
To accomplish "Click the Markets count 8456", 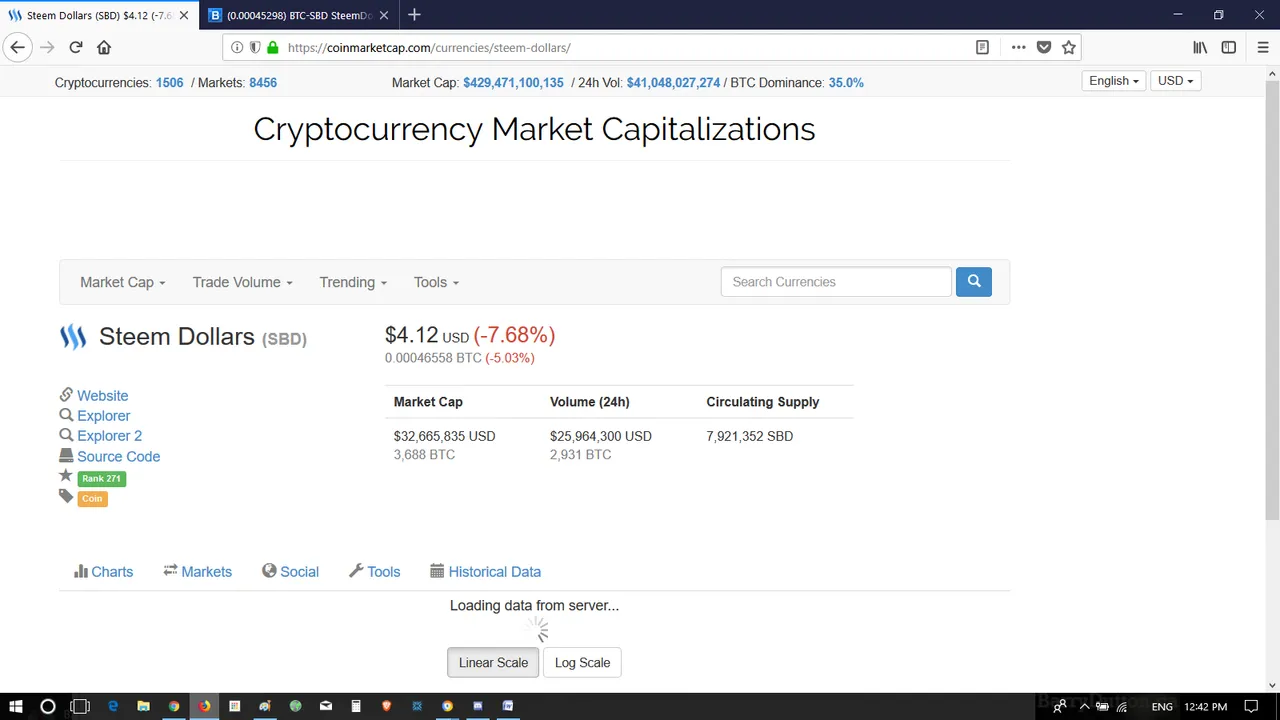I will (x=263, y=83).
